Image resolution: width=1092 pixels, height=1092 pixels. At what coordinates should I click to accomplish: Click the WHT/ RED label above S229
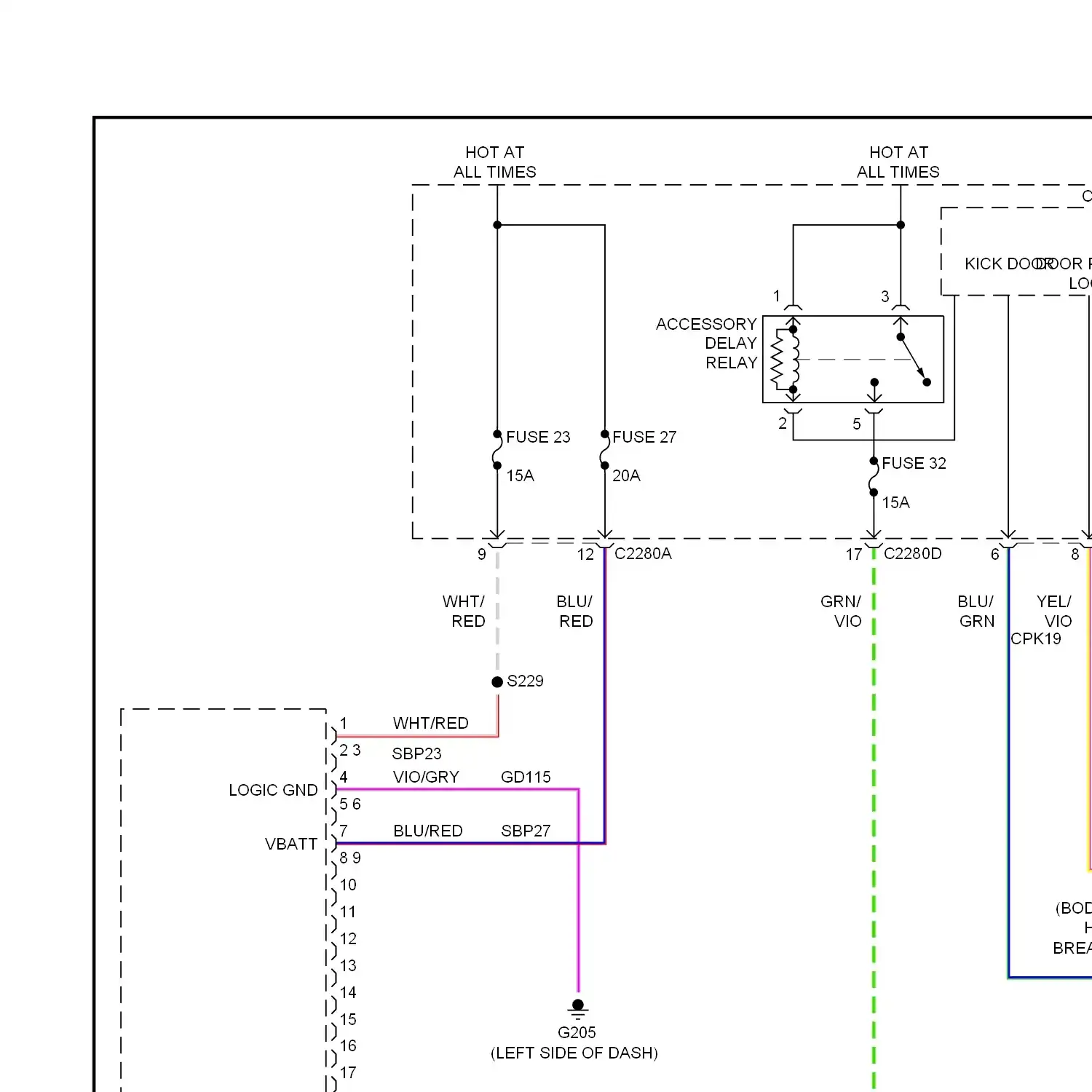[464, 611]
